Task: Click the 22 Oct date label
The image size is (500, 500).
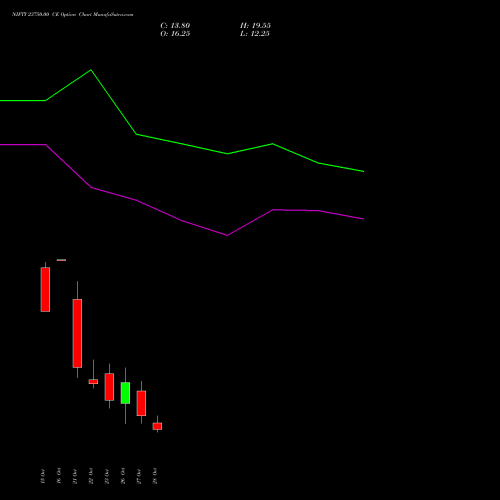Action: [91, 476]
